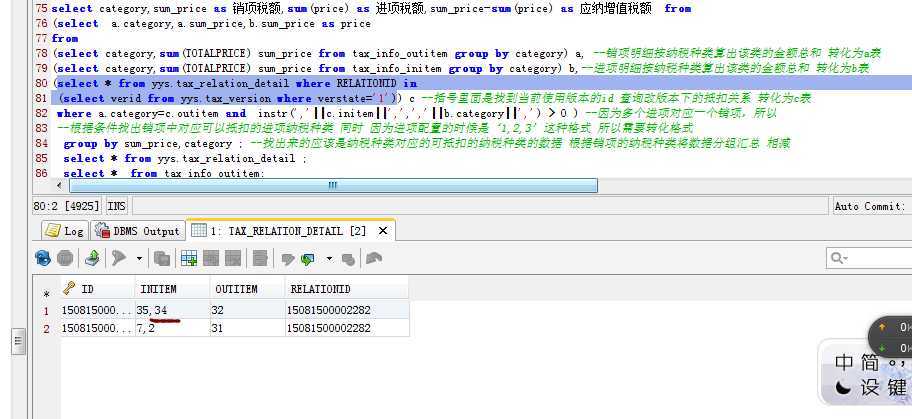Screen dimensions: 912x419
Task: Click the left edge panel grip handle
Action: 18,341
